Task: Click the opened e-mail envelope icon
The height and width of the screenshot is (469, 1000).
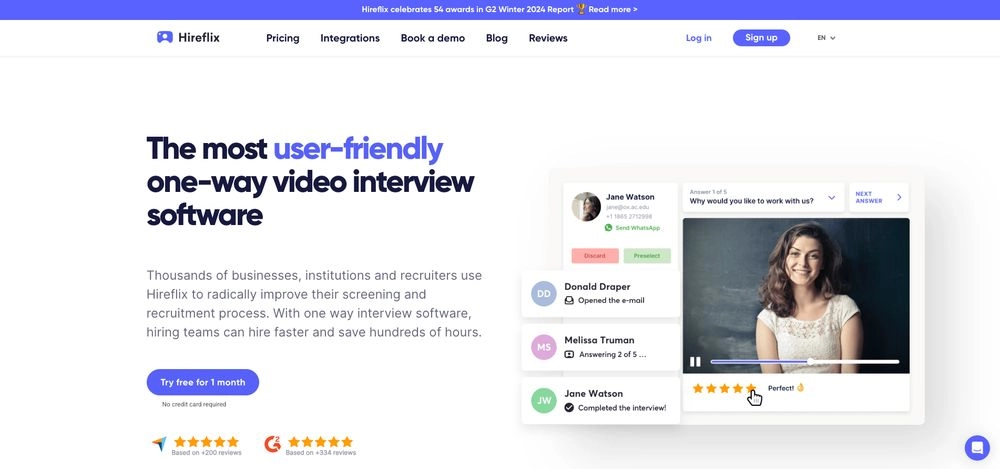Action: [570, 301]
